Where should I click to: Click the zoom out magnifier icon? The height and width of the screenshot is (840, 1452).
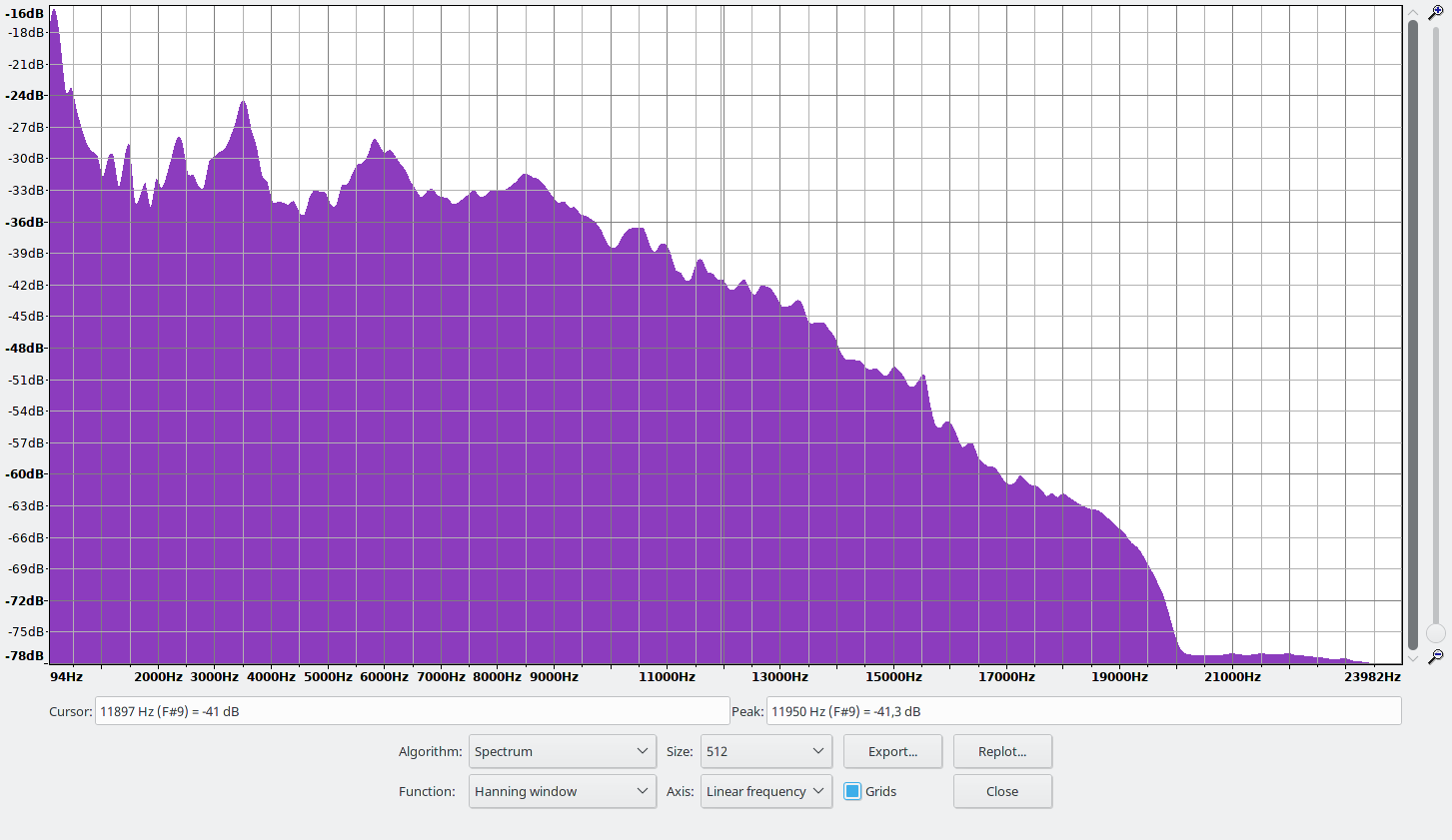(x=1436, y=656)
